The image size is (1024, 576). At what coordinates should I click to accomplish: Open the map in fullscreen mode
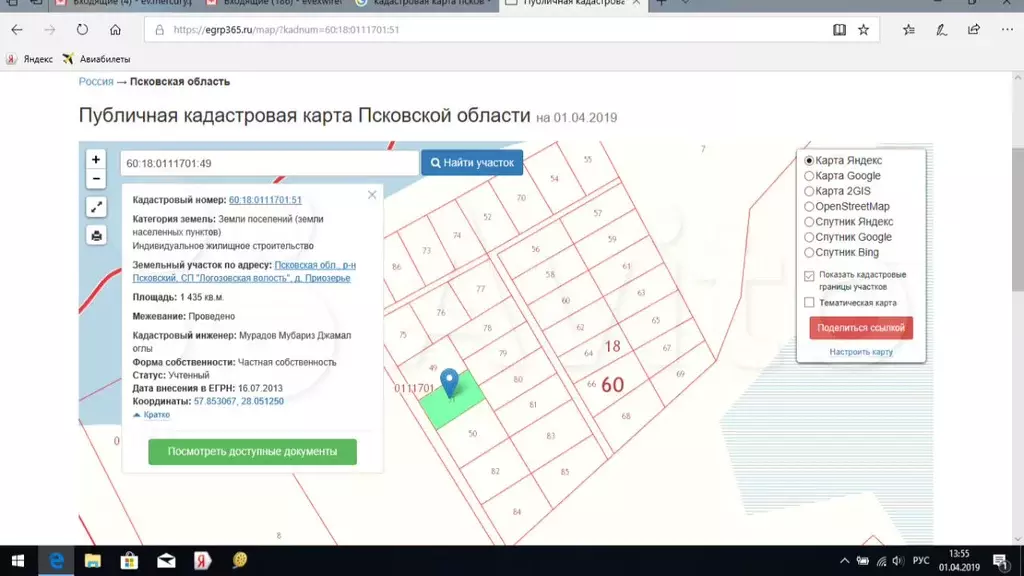tap(96, 208)
